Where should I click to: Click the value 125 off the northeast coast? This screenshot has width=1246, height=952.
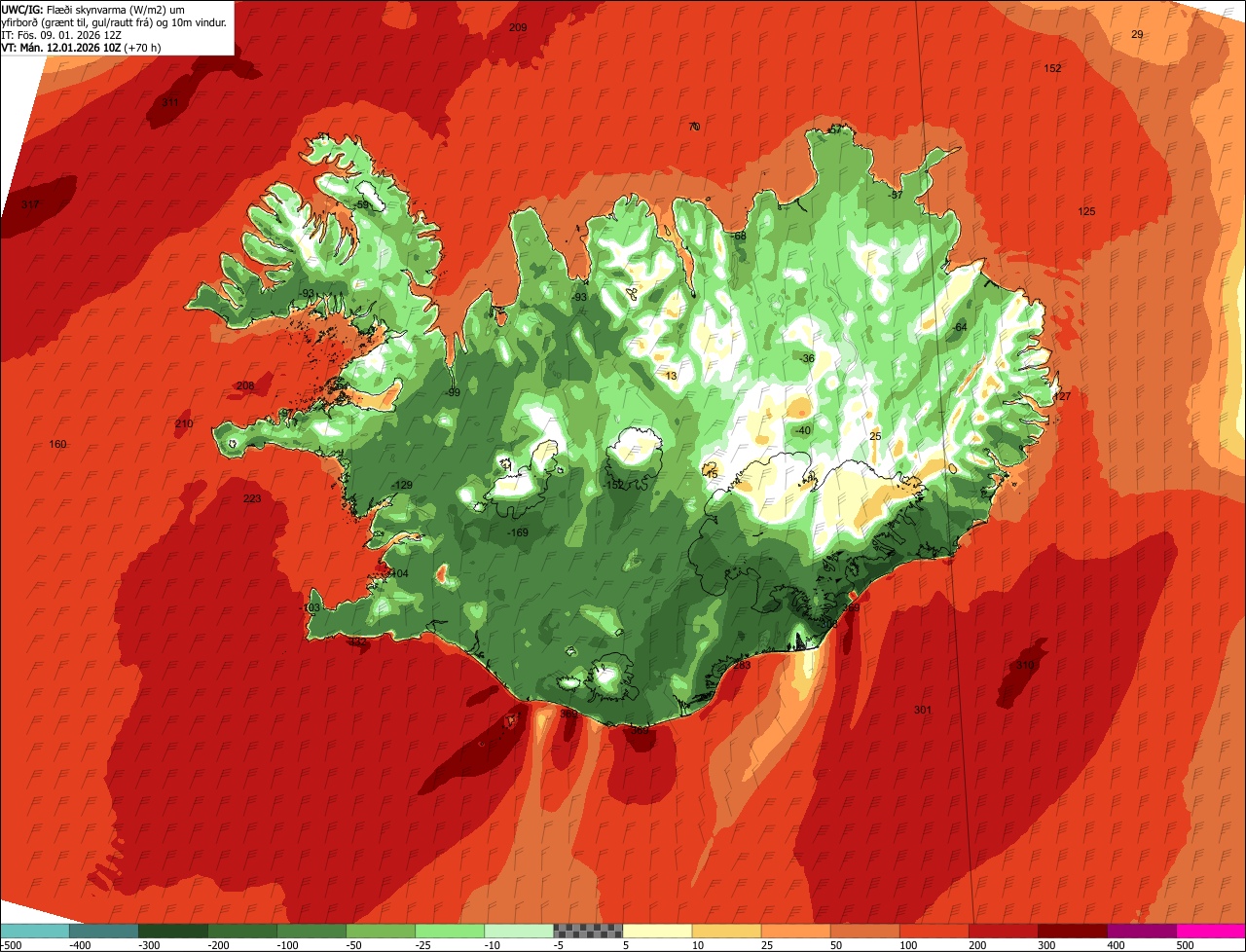coord(1086,211)
